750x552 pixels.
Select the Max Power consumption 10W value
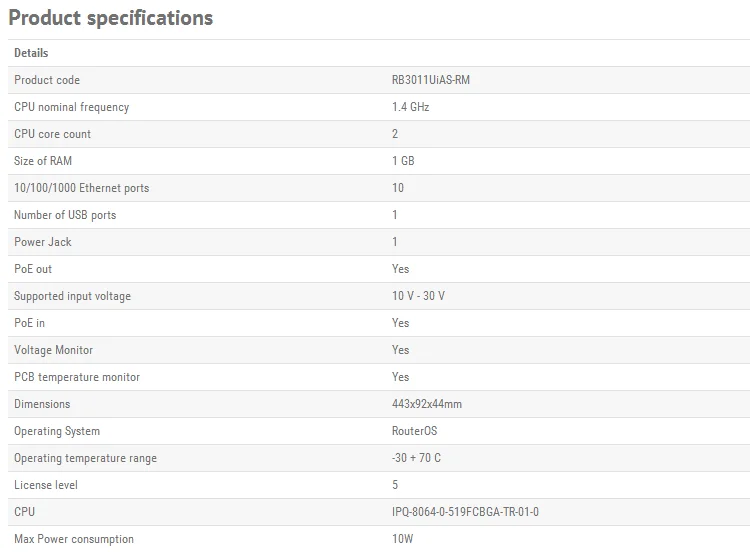pyautogui.click(x=402, y=539)
